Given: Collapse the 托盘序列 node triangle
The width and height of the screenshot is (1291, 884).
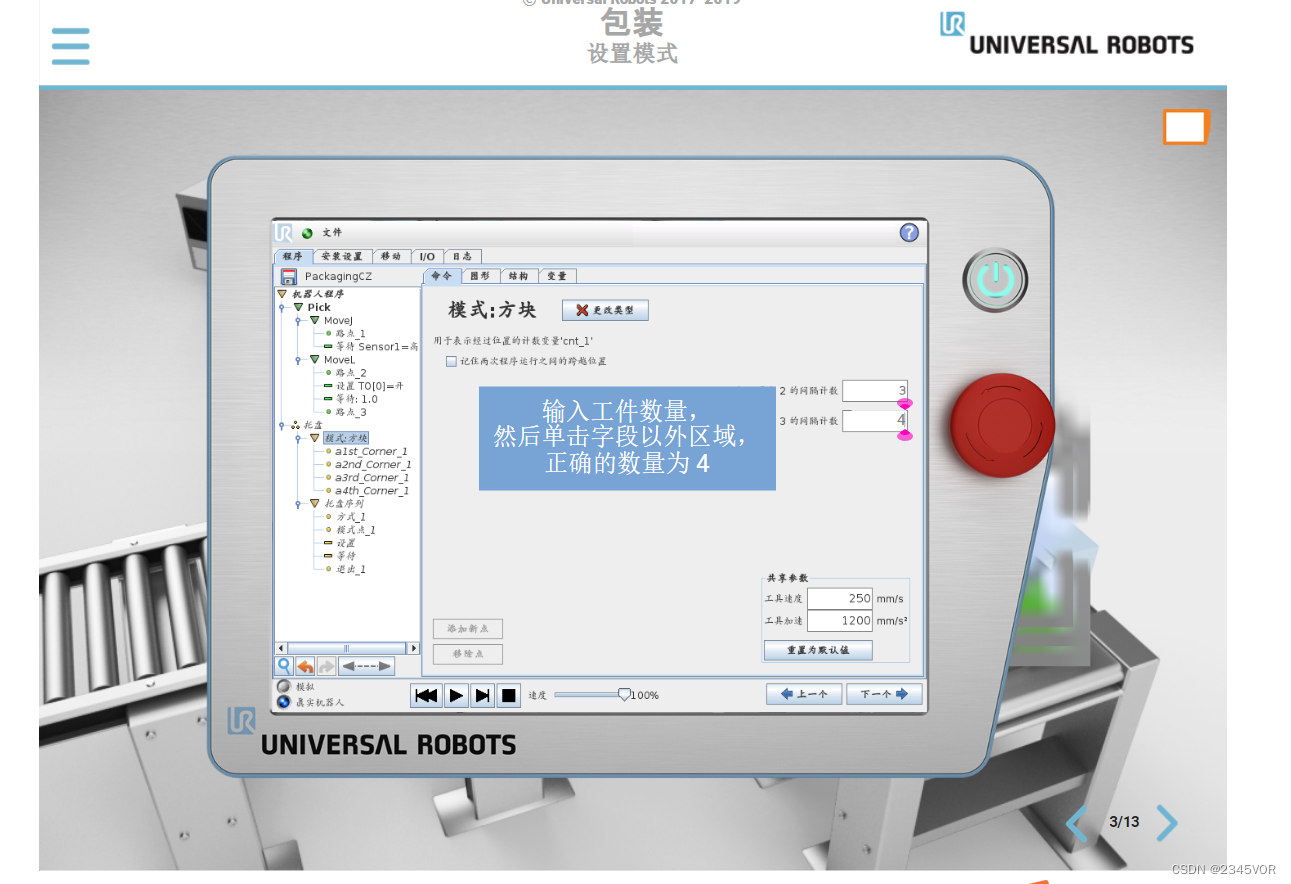Looking at the screenshot, I should pyautogui.click(x=314, y=504).
